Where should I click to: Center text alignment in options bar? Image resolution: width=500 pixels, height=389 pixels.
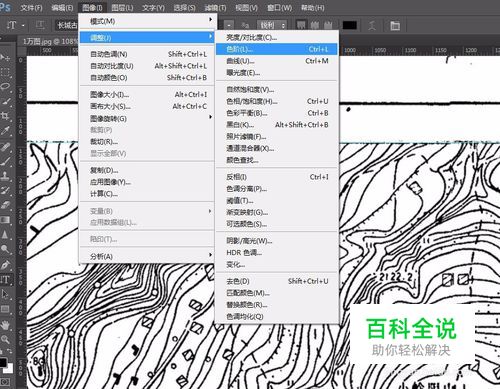point(315,25)
